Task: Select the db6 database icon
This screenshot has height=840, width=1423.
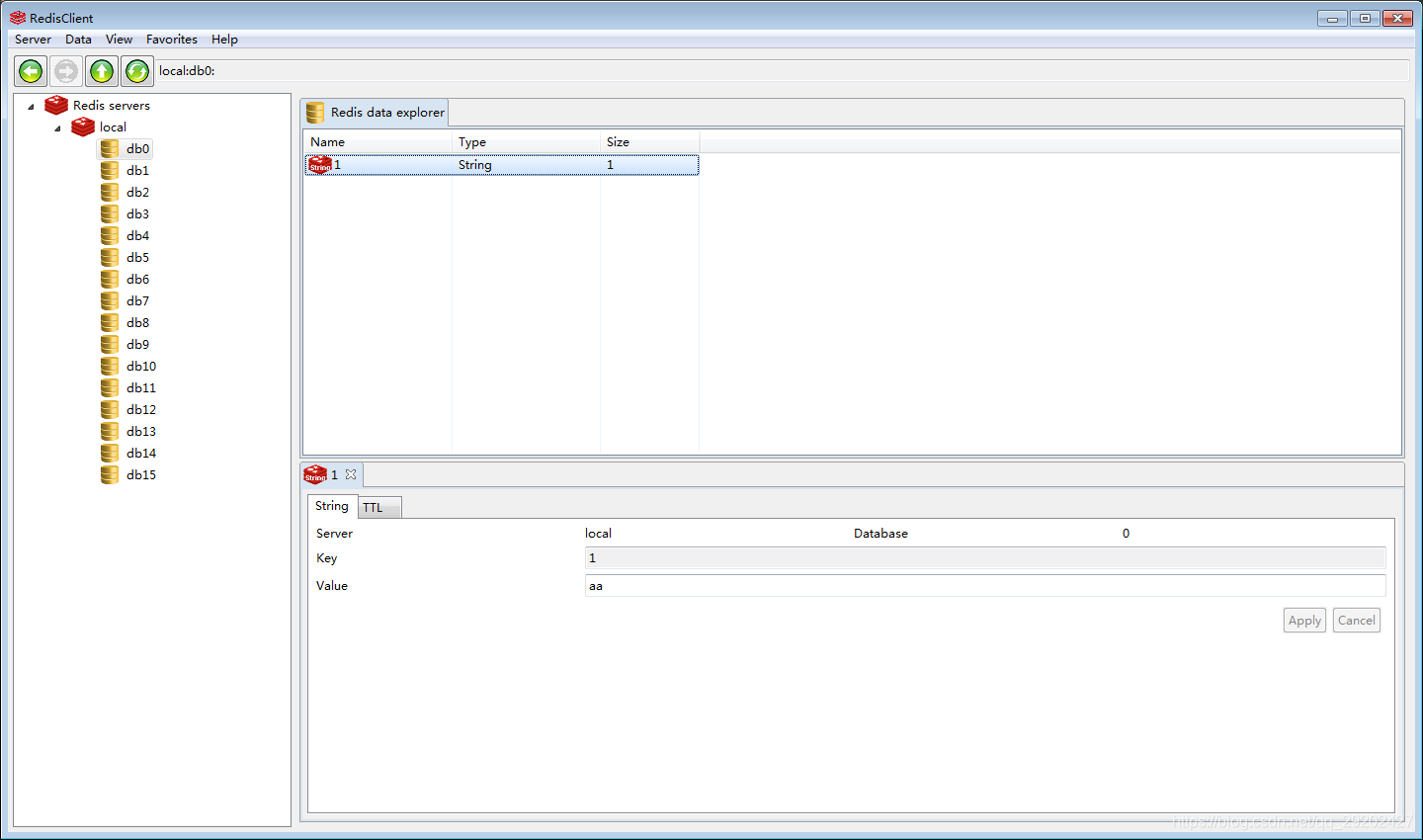Action: [110, 279]
